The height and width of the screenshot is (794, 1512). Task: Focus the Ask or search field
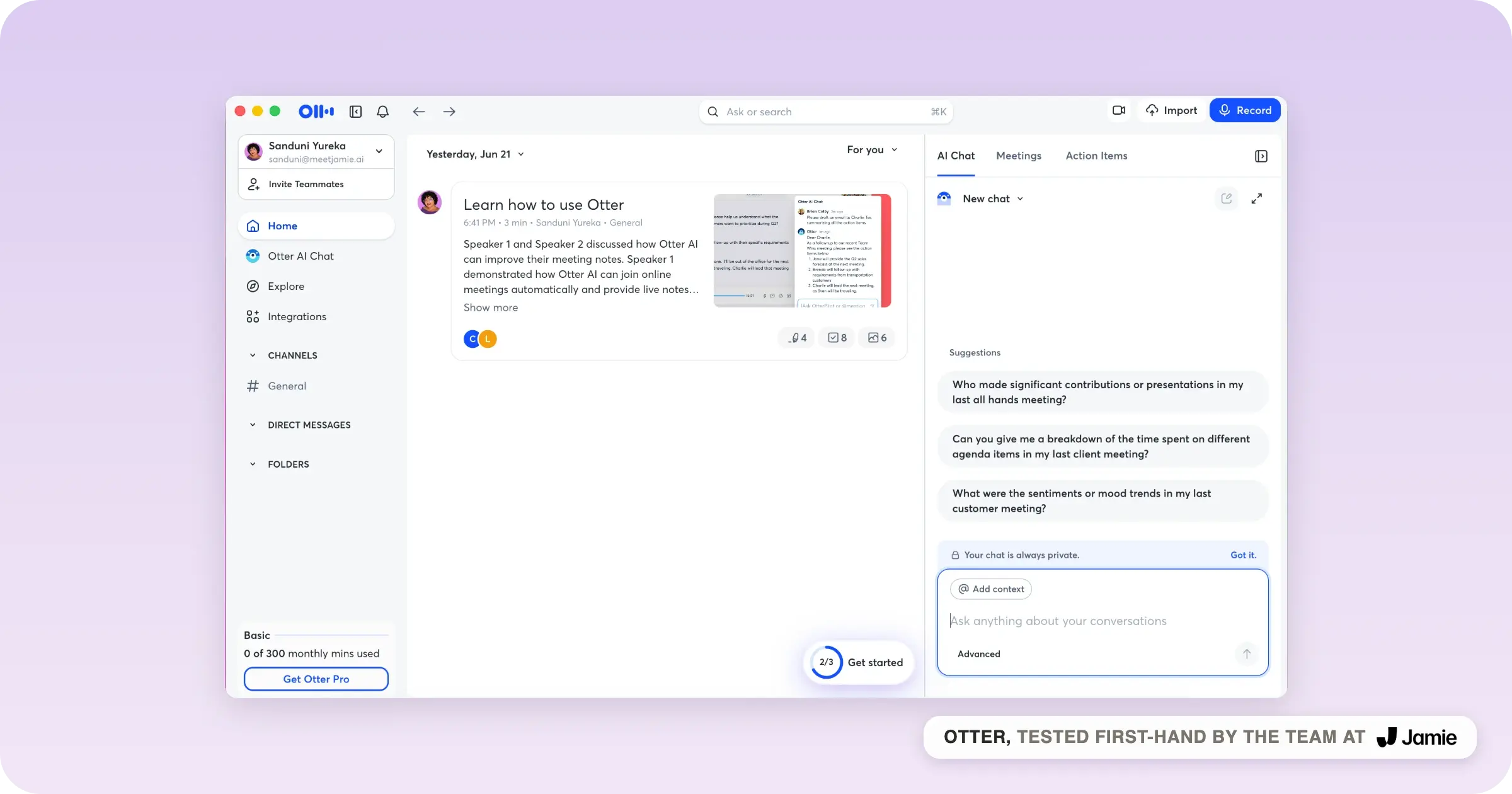(x=826, y=112)
